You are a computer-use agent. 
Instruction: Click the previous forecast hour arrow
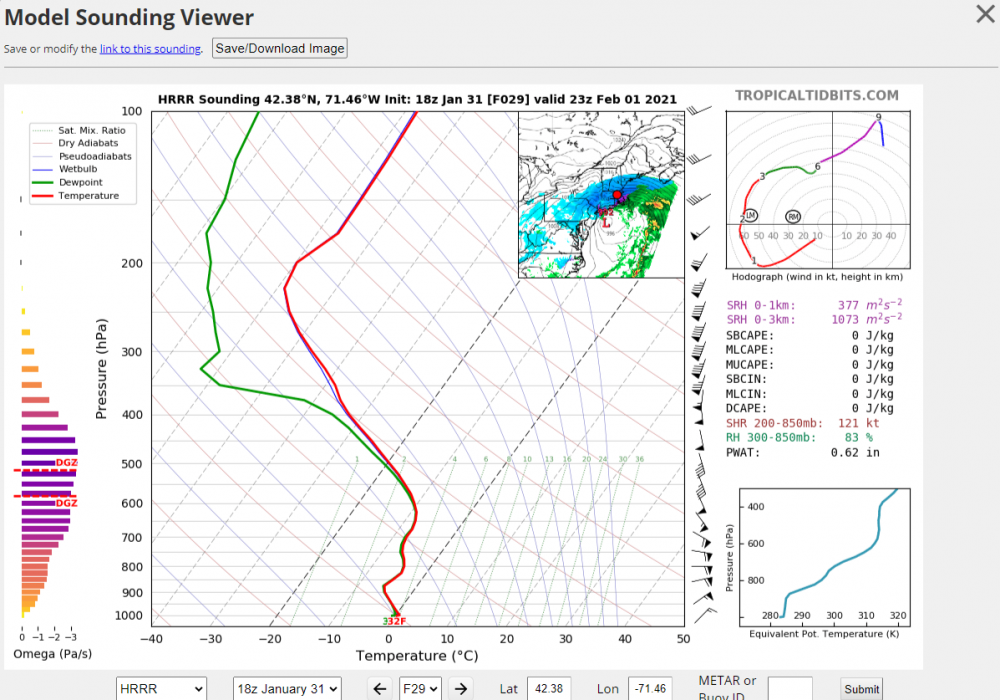[x=379, y=688]
